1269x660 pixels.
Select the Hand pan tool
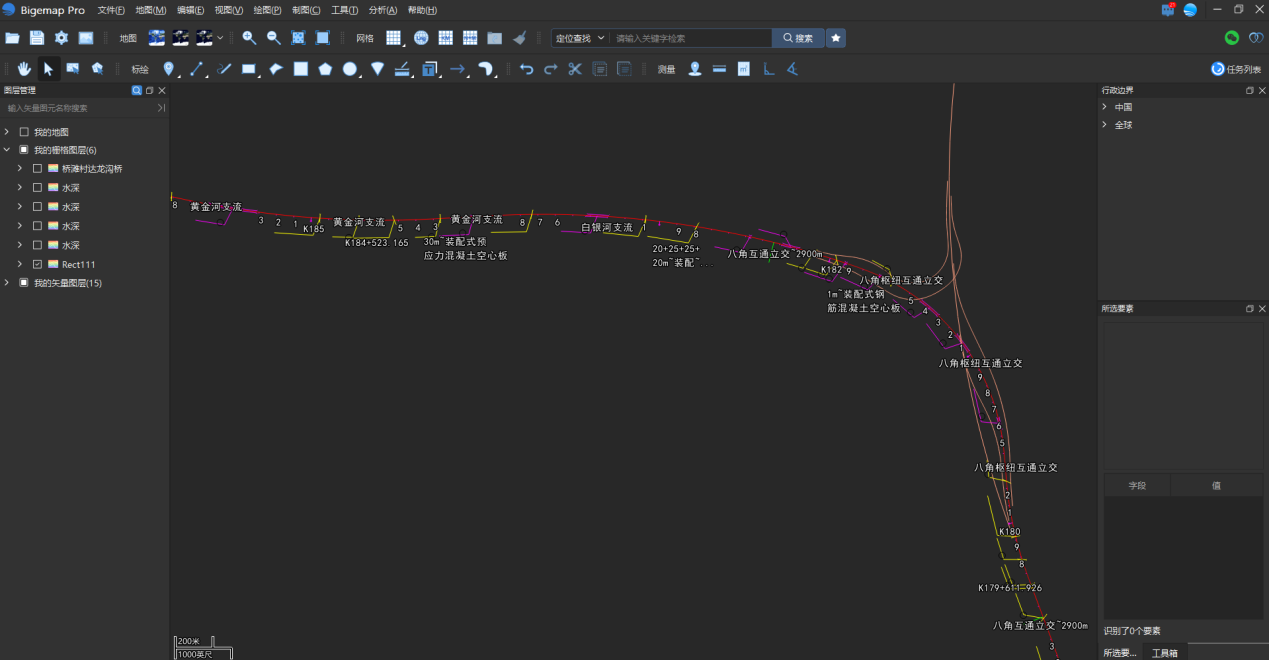tap(23, 68)
